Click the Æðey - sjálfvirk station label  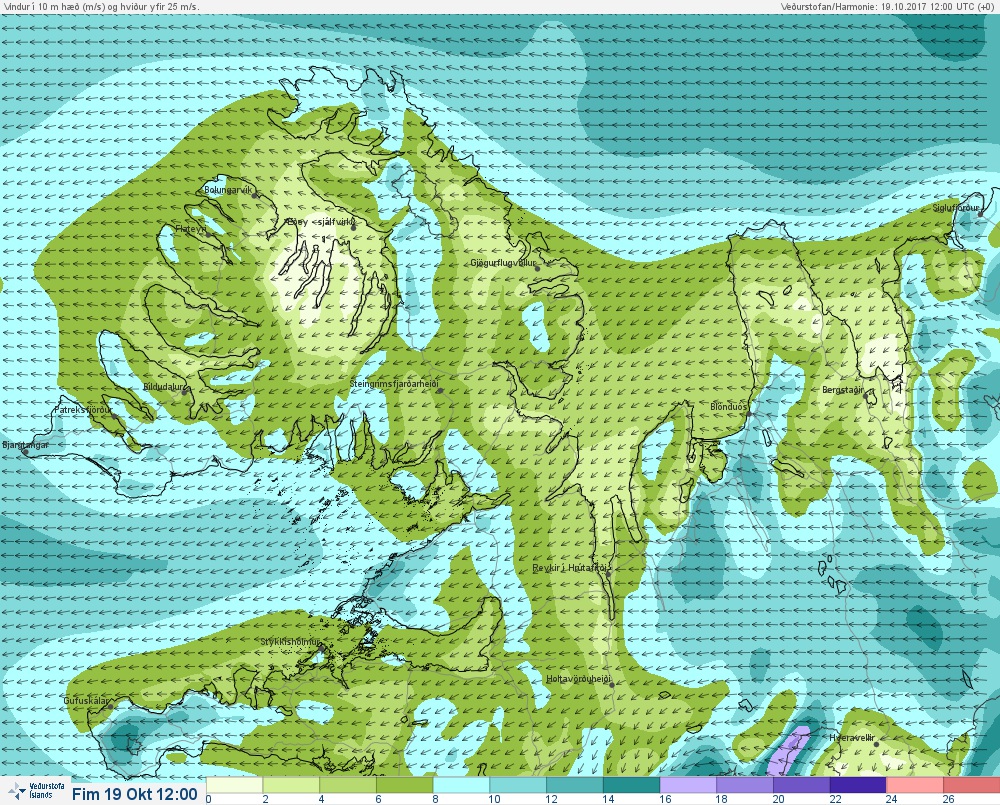click(321, 222)
